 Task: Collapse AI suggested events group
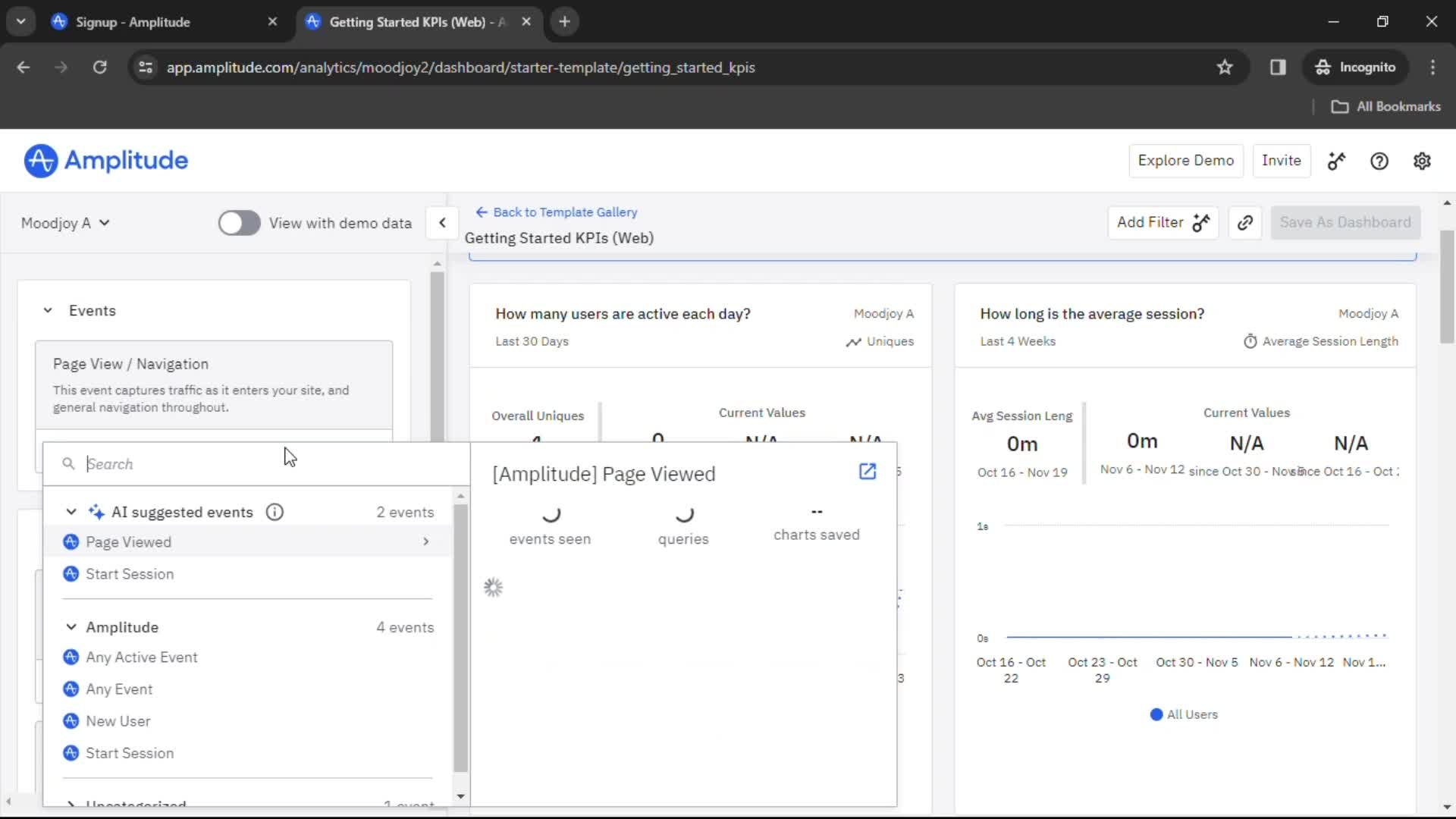71,512
